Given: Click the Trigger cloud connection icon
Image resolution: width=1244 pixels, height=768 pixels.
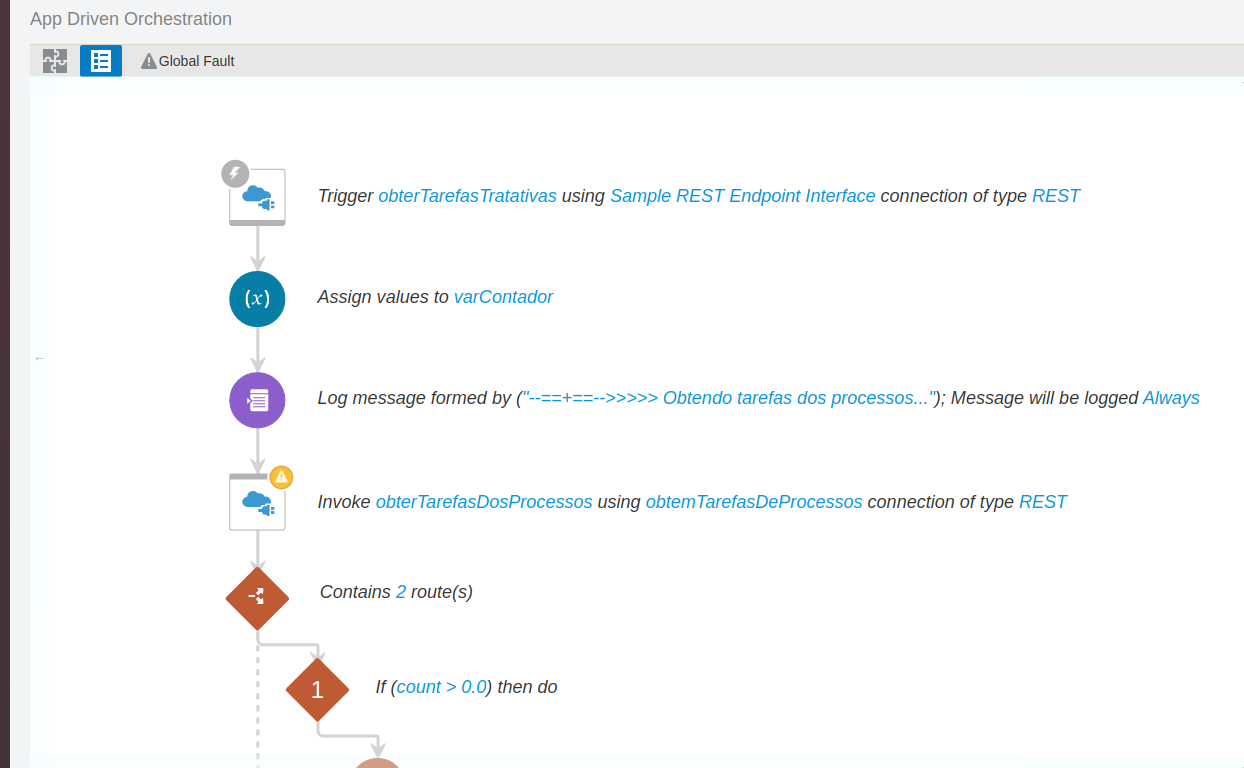Looking at the screenshot, I should [x=257, y=197].
